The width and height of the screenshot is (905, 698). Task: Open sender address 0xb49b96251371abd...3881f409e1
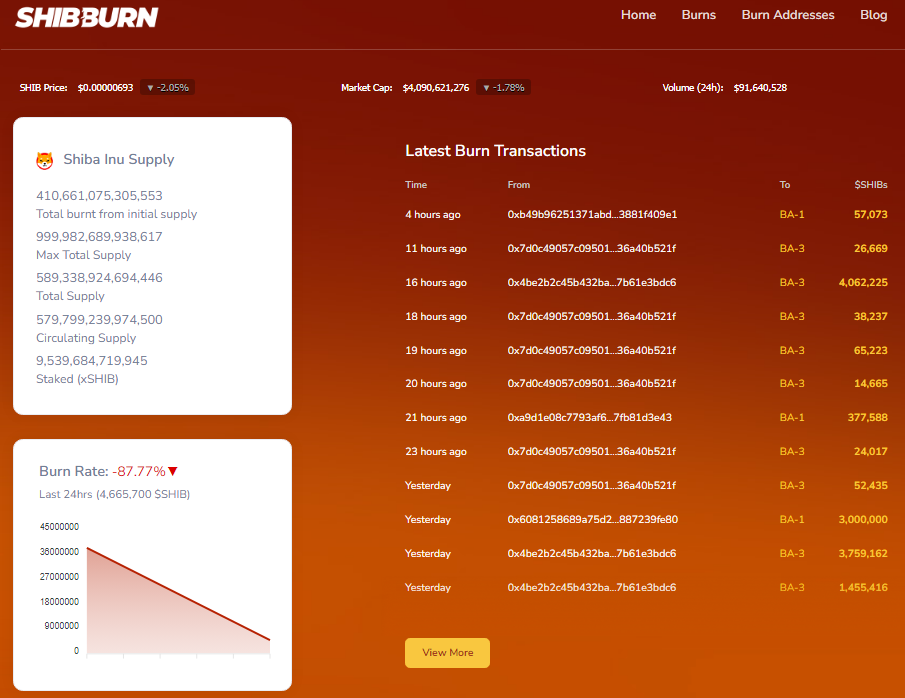click(592, 215)
